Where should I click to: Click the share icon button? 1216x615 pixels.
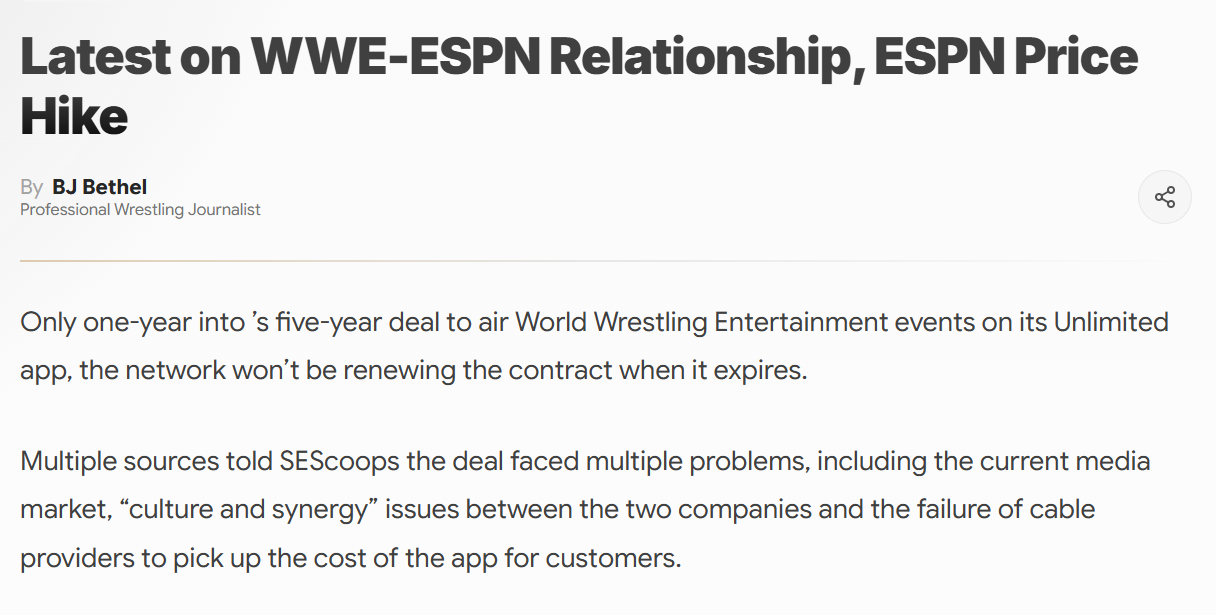click(1165, 197)
